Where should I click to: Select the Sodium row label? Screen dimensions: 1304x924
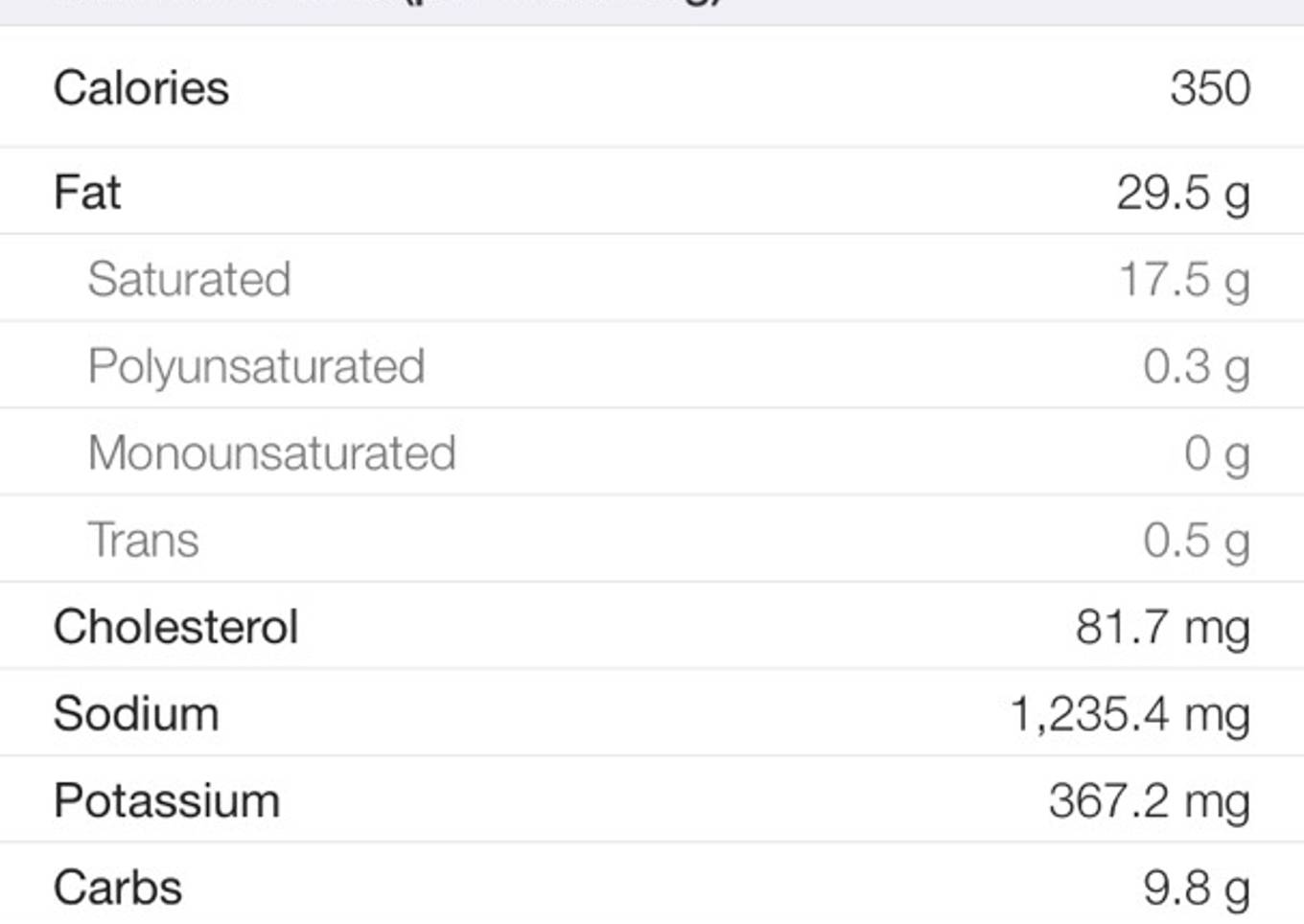pos(136,714)
